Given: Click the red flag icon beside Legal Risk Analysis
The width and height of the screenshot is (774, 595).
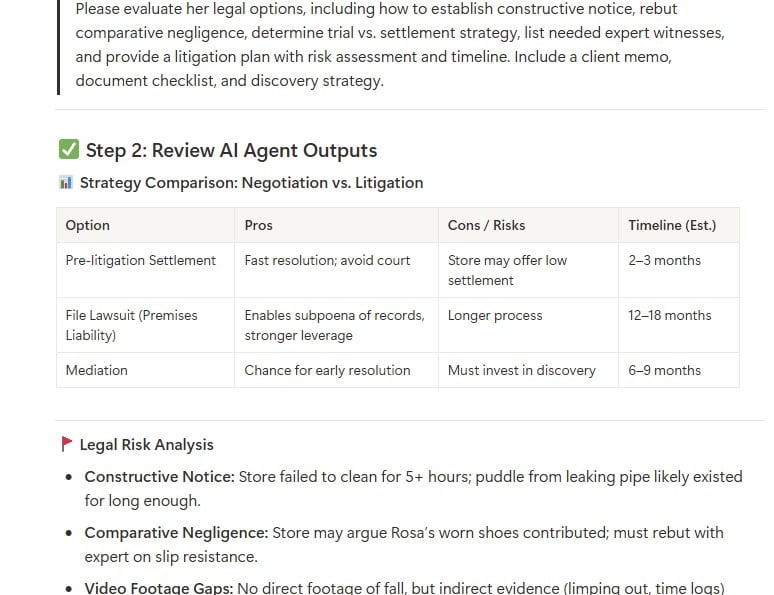Looking at the screenshot, I should click(67, 444).
